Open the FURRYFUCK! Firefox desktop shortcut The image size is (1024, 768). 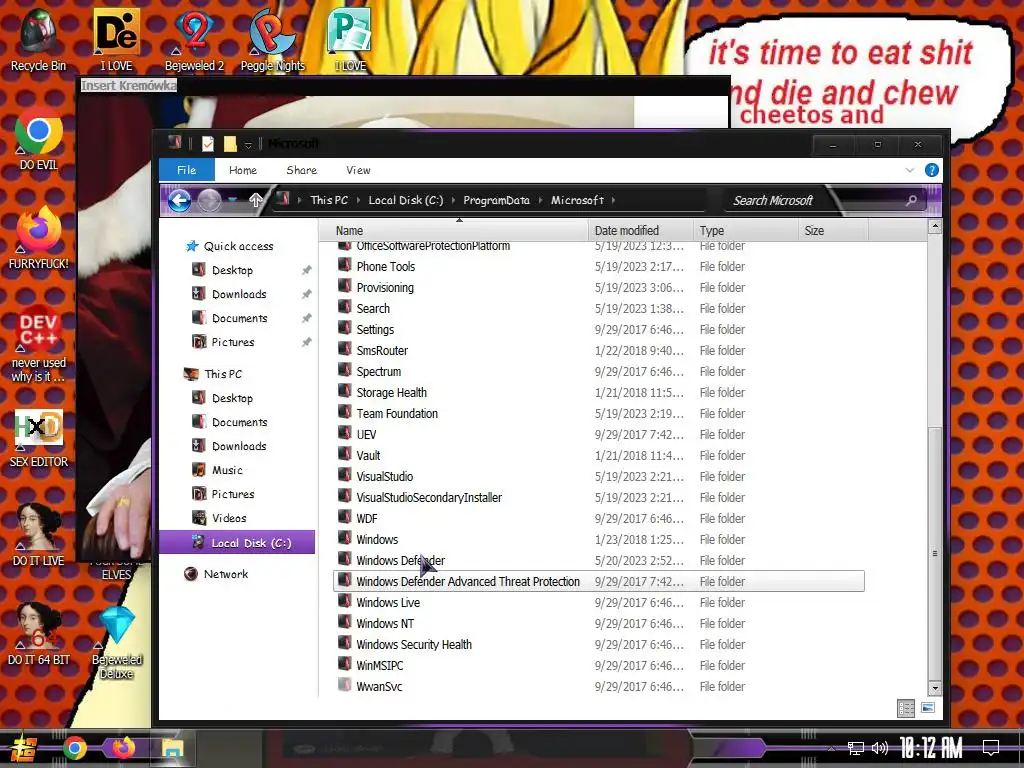38,239
